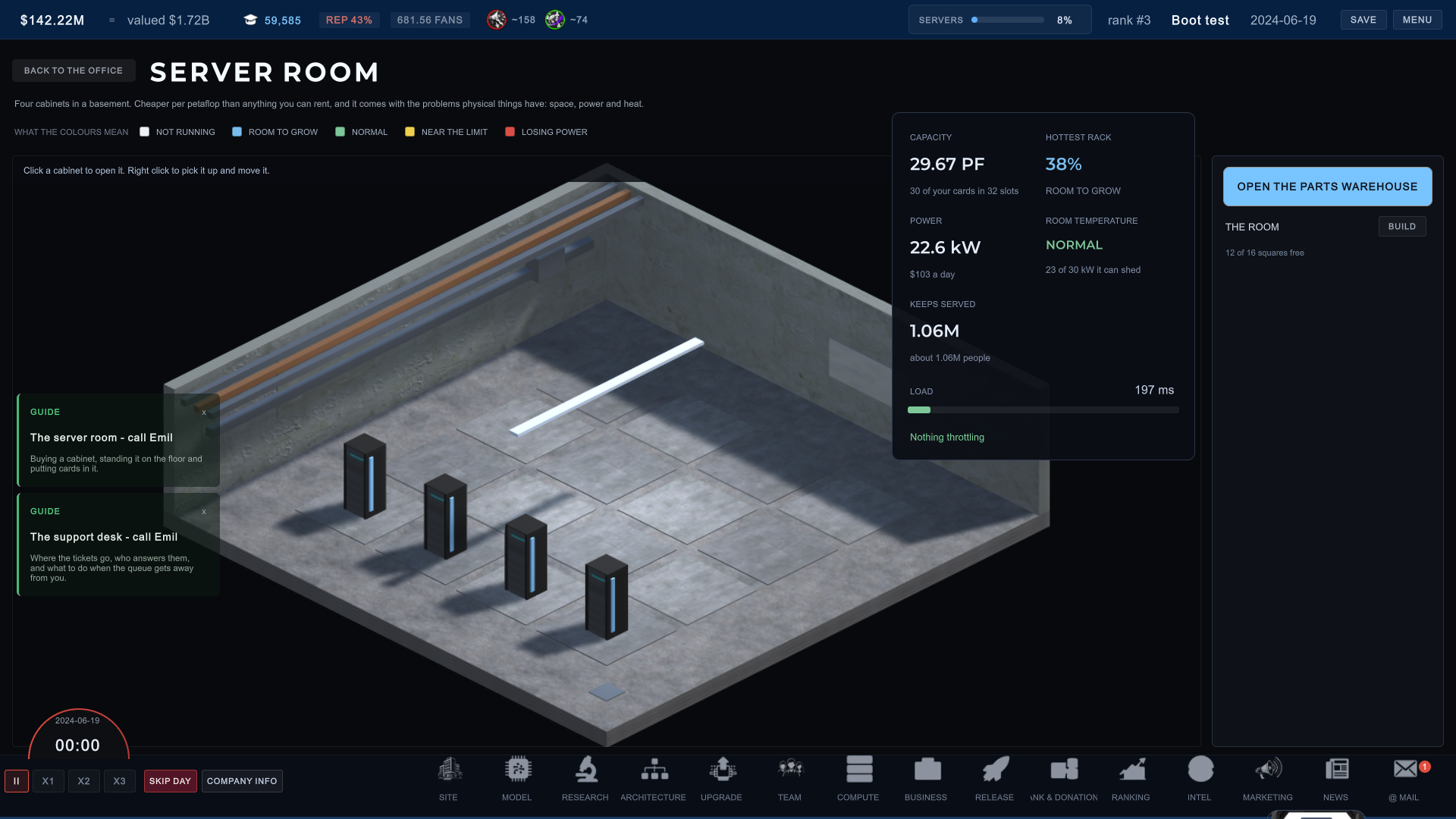Click the competitor avatar showing ~74

pos(555,20)
